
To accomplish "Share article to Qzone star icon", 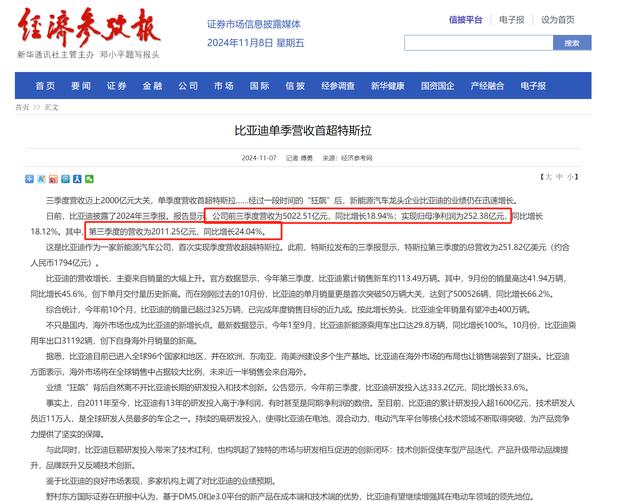I will coord(41,179).
